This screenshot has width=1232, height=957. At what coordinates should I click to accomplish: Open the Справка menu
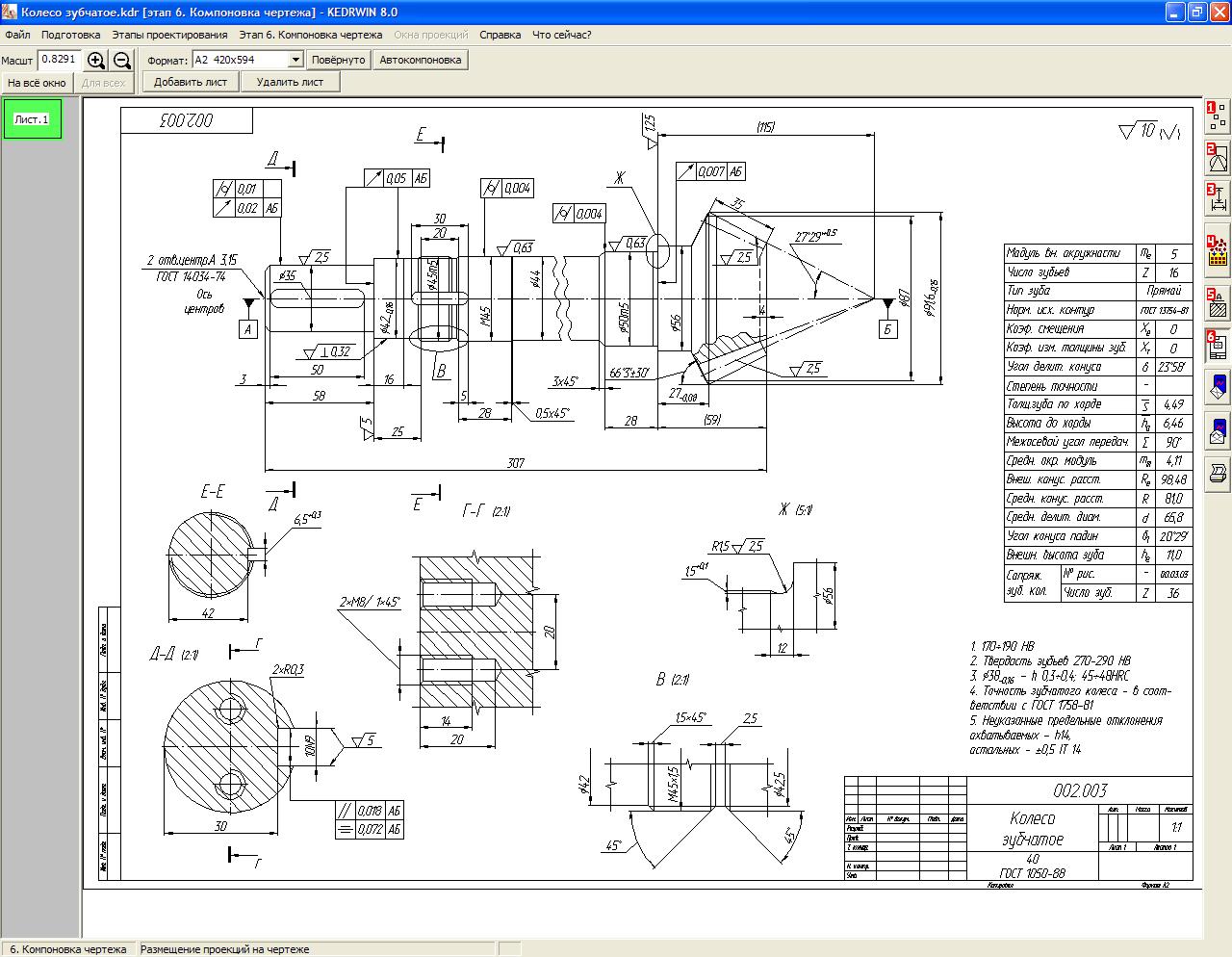500,35
